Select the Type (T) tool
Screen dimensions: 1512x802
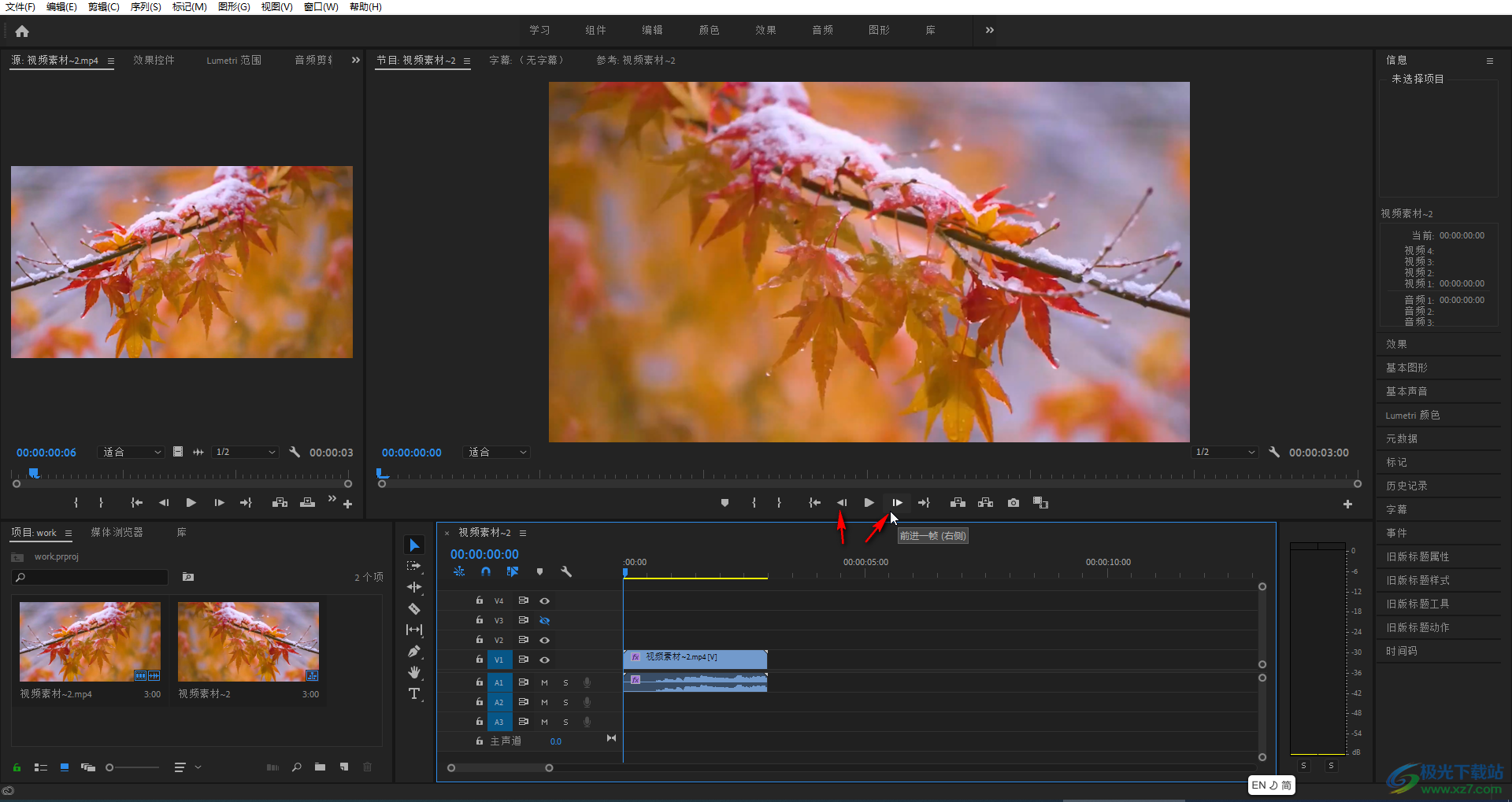(x=414, y=693)
